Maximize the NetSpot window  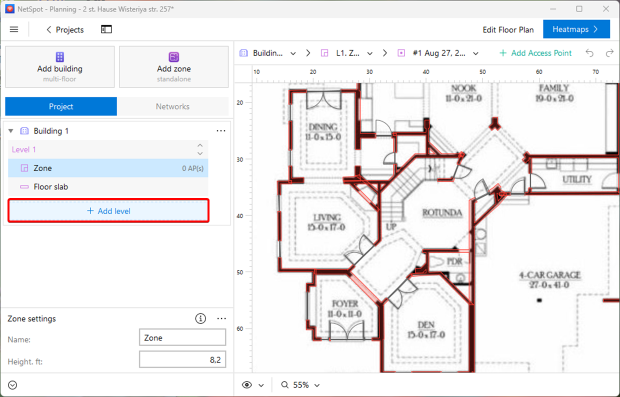coord(579,9)
